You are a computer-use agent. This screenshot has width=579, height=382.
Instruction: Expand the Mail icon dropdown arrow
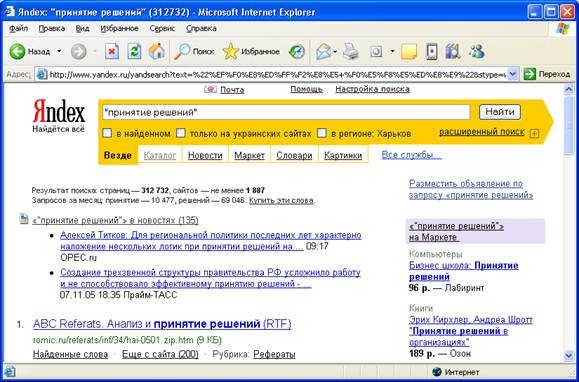click(x=335, y=52)
